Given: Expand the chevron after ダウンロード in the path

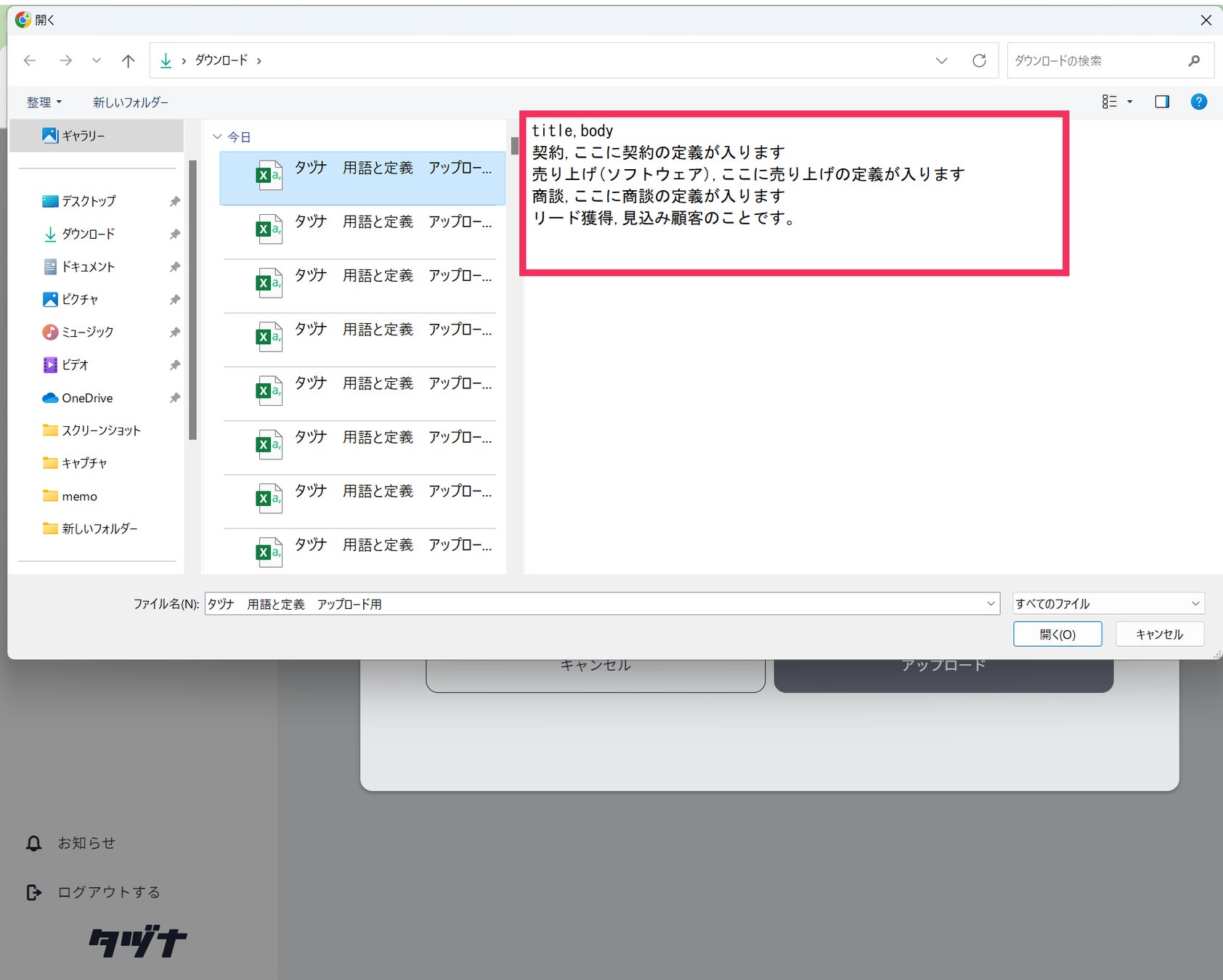Looking at the screenshot, I should click(259, 61).
